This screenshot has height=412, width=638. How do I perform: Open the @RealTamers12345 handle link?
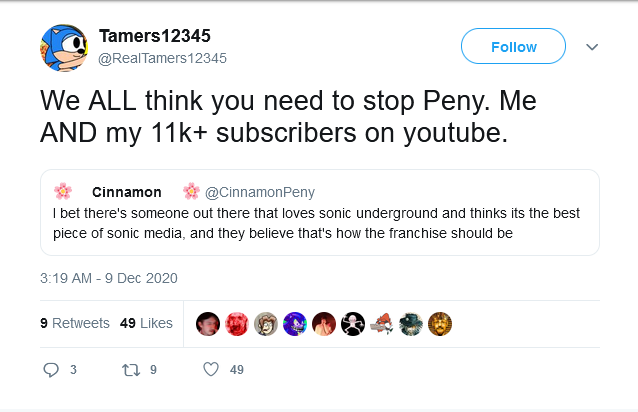[x=163, y=58]
